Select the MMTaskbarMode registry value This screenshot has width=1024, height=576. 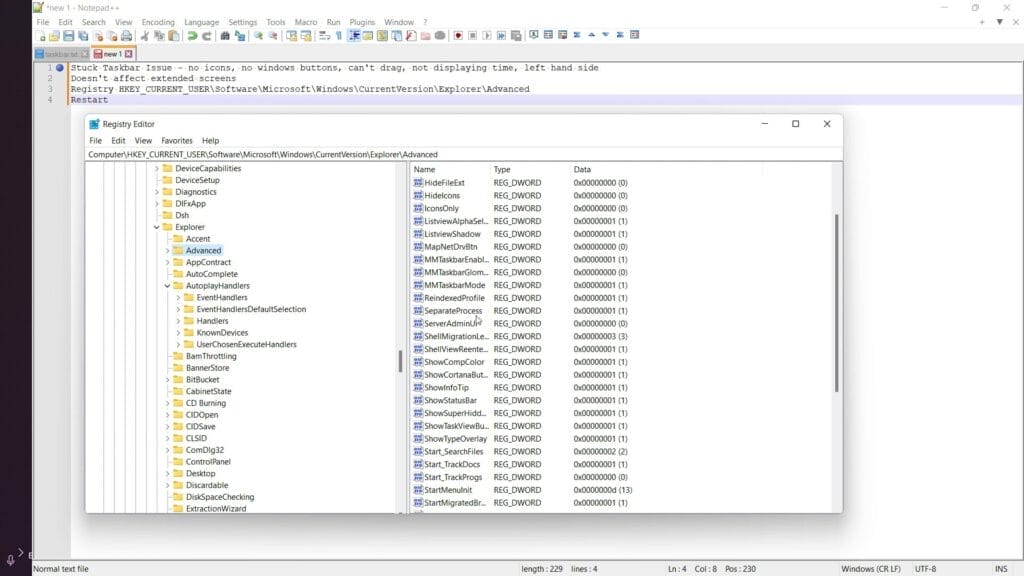(454, 285)
